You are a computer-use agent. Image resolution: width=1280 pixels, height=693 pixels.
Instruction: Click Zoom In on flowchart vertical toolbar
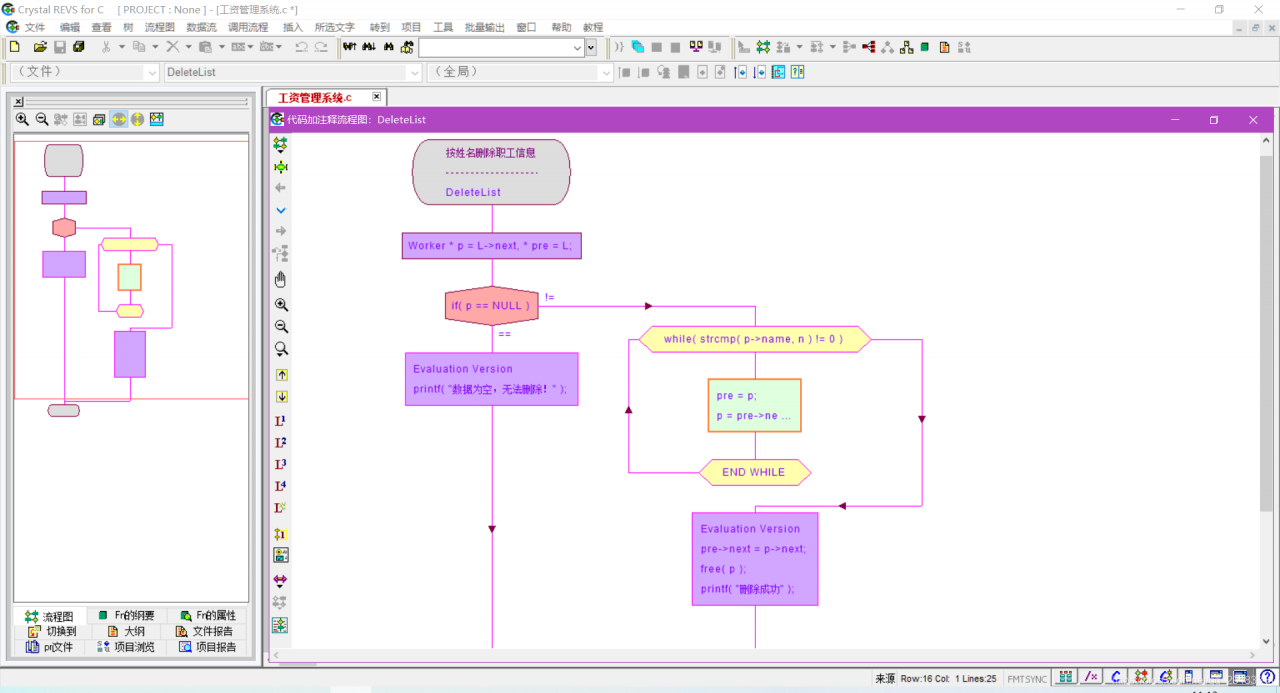point(281,305)
